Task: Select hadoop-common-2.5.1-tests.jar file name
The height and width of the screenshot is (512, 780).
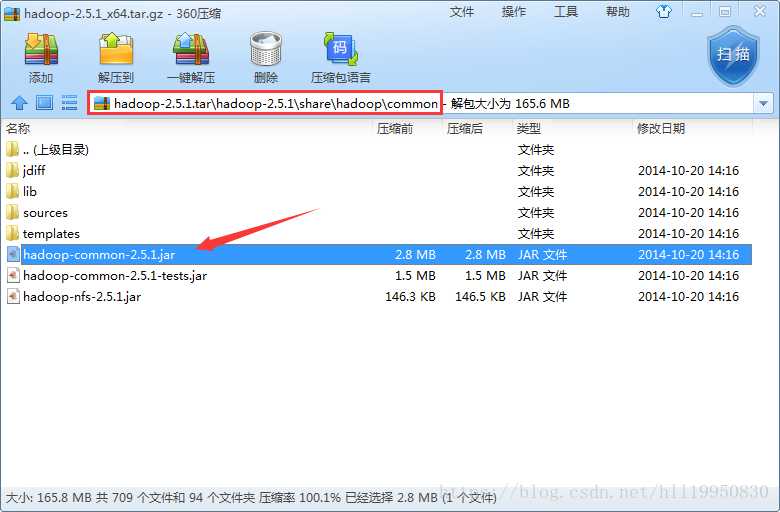Action: (115, 276)
